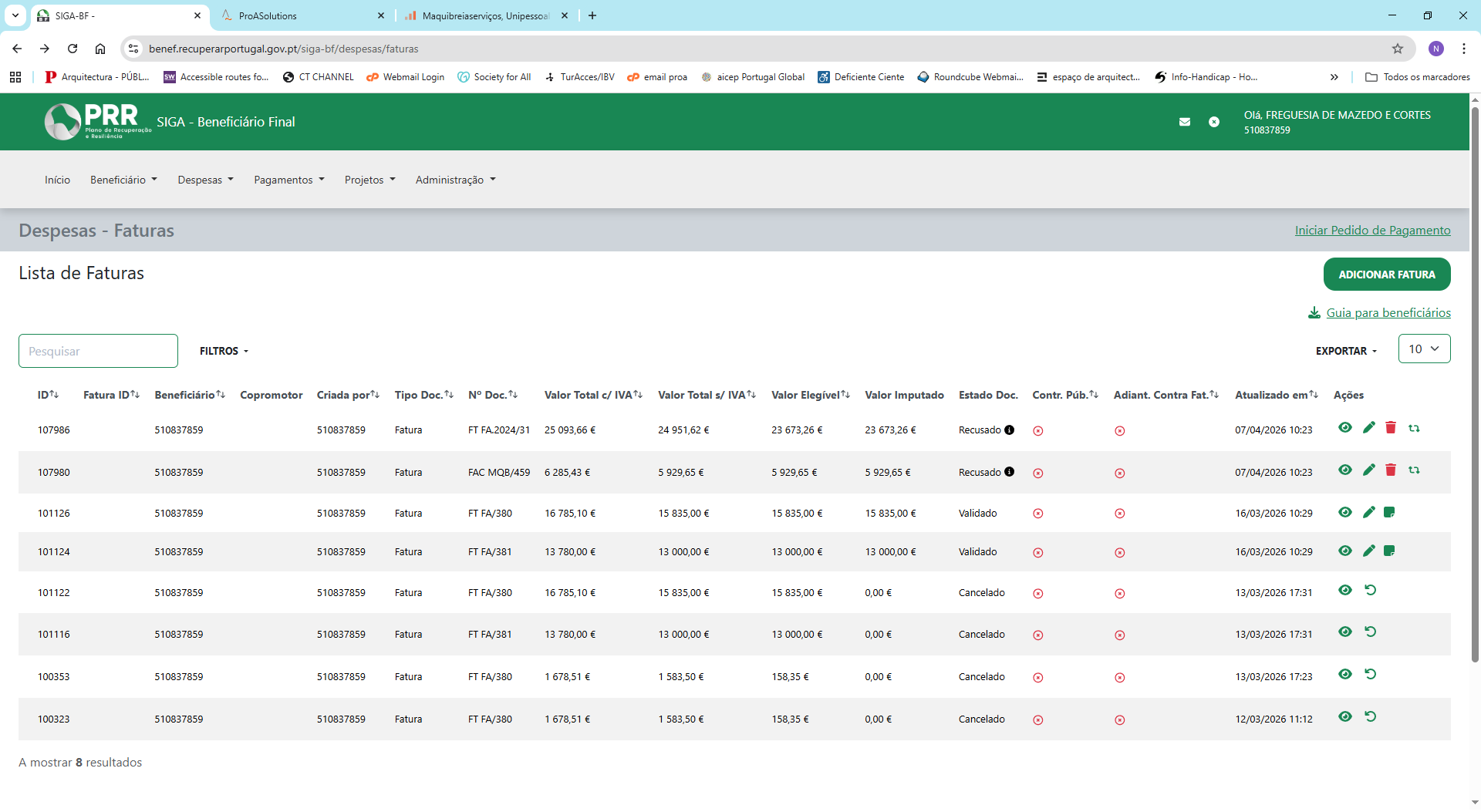Open the green note icon for invoice 101126
1481x812 pixels.
(x=1389, y=512)
